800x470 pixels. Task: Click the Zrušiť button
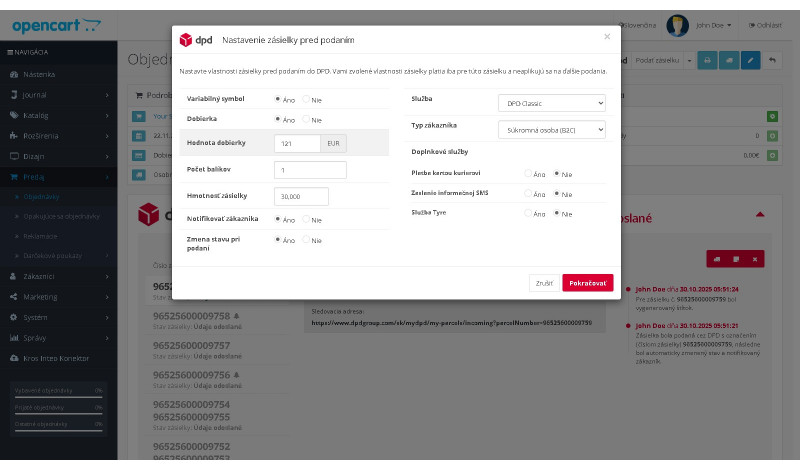point(544,283)
